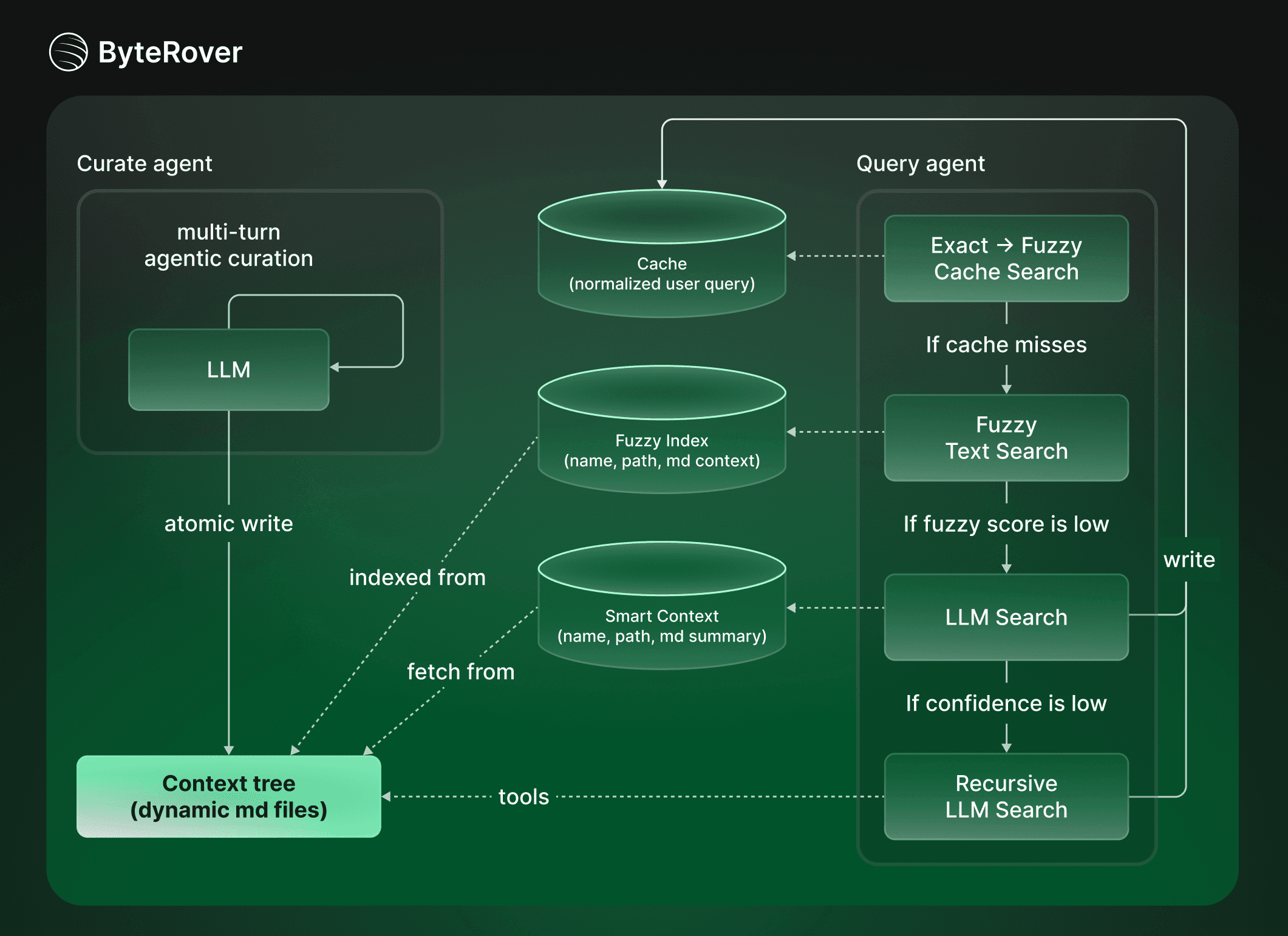
Task: Click the Recursive LLM Search box
Action: point(1006,796)
